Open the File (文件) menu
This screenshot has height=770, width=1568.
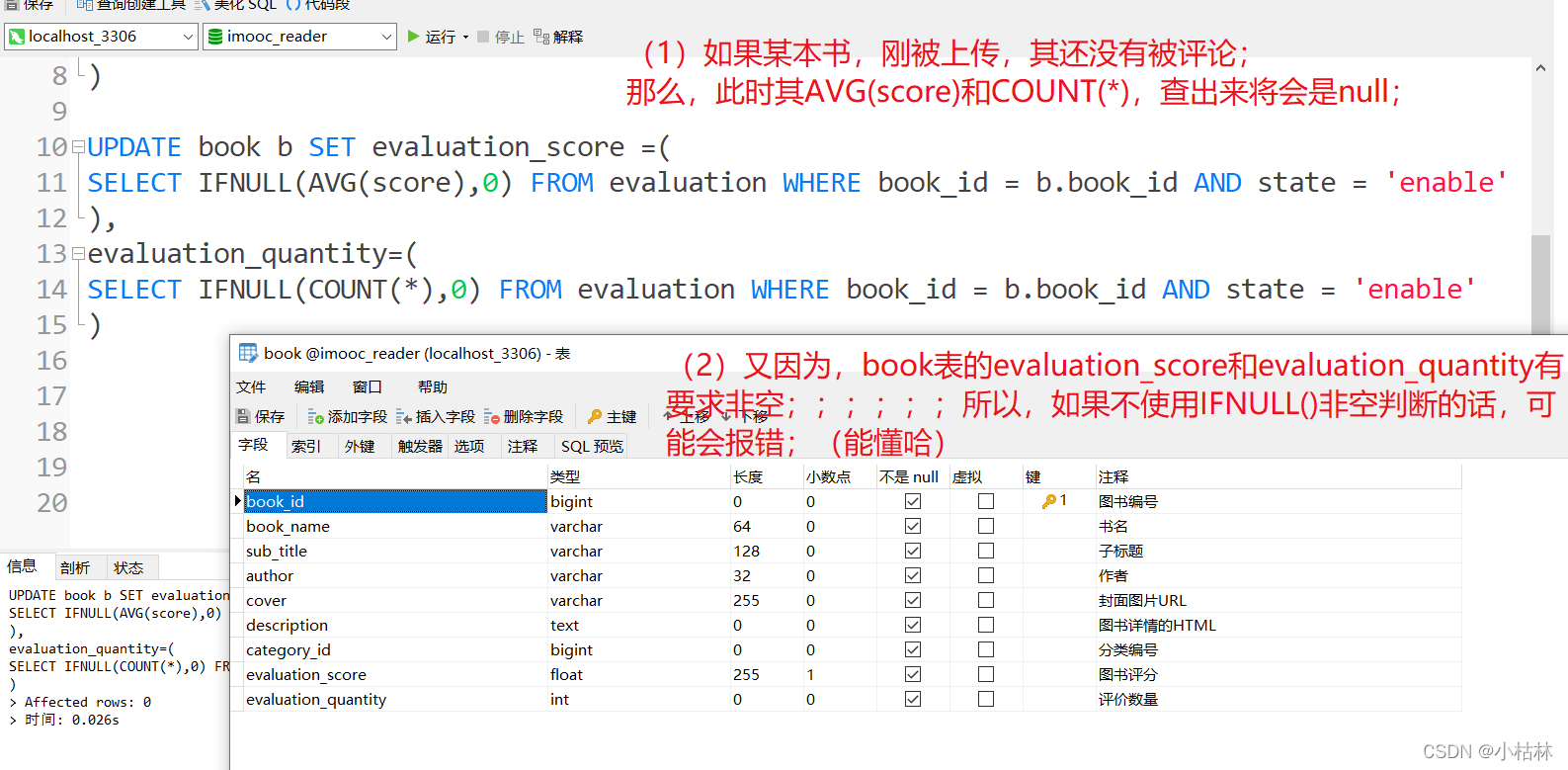(251, 386)
